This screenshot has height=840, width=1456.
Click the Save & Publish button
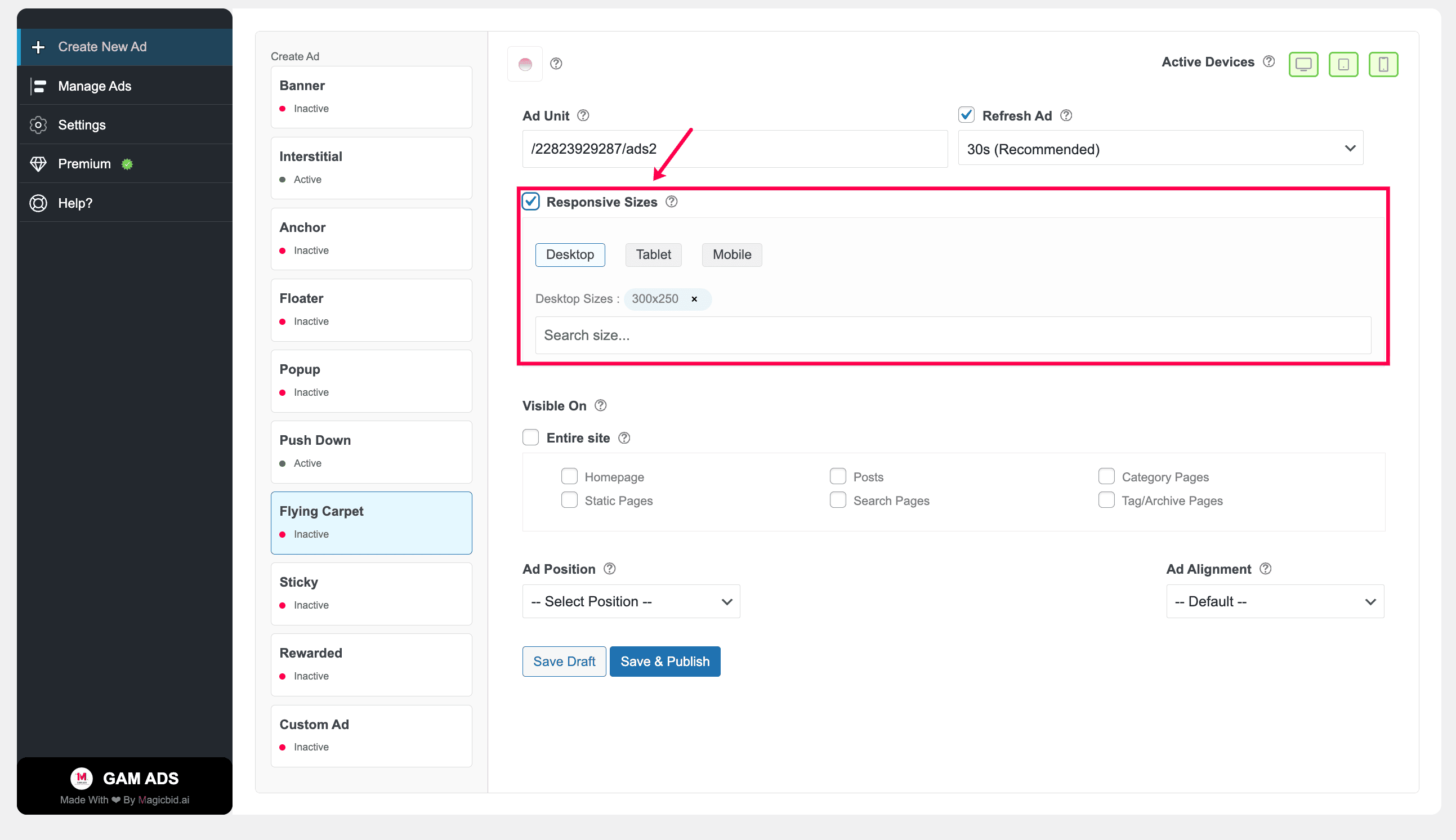pyautogui.click(x=665, y=662)
